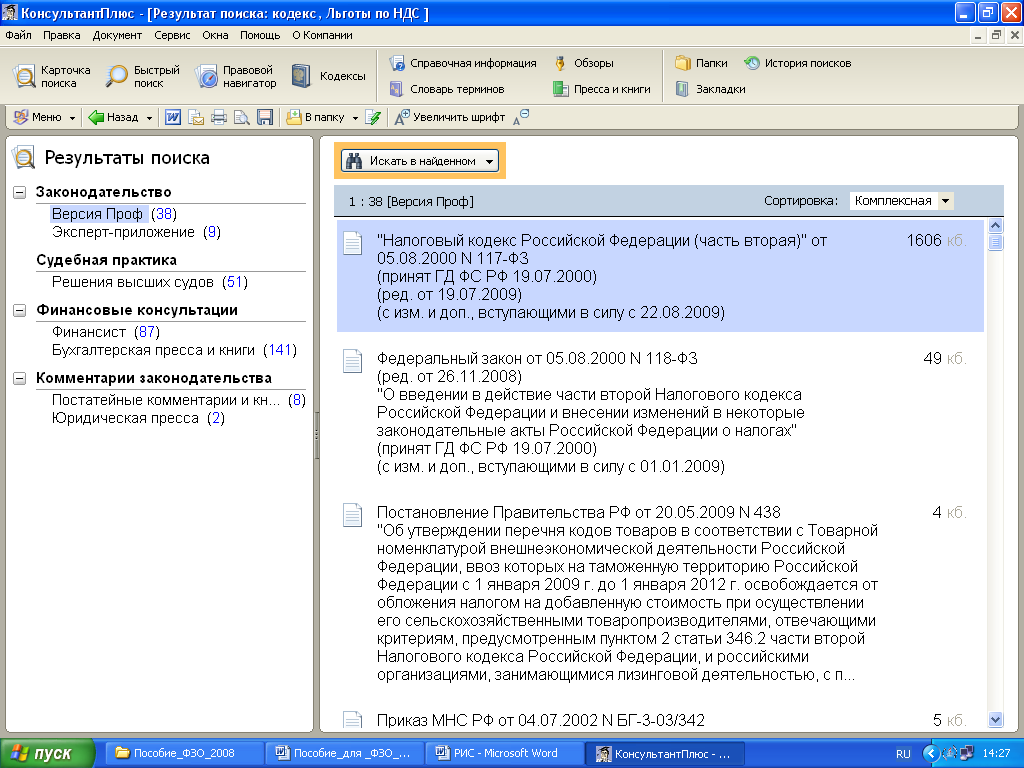Select Финансист (87) item

pos(106,332)
